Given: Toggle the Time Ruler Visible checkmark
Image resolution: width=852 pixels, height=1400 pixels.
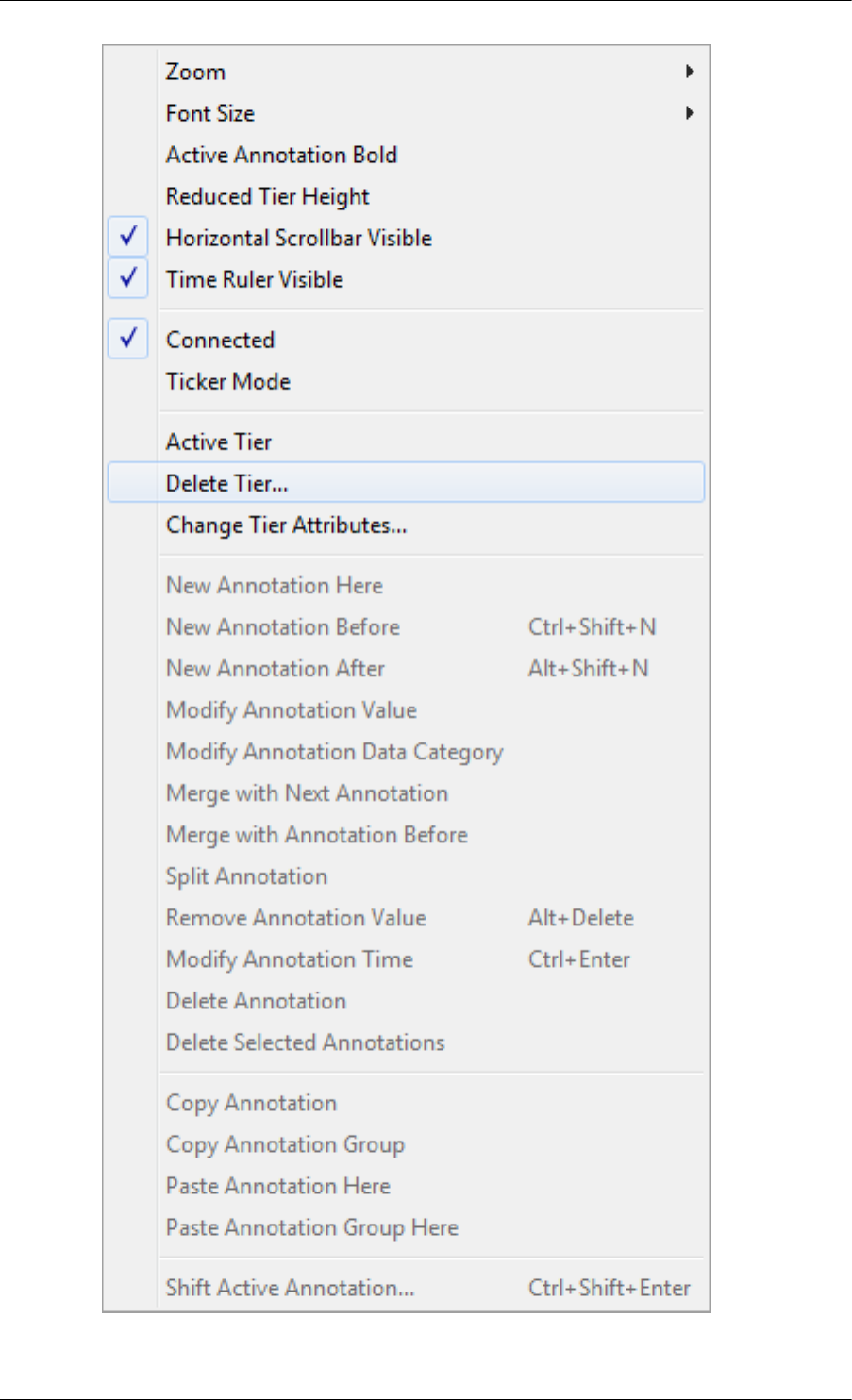Looking at the screenshot, I should pos(128,278).
